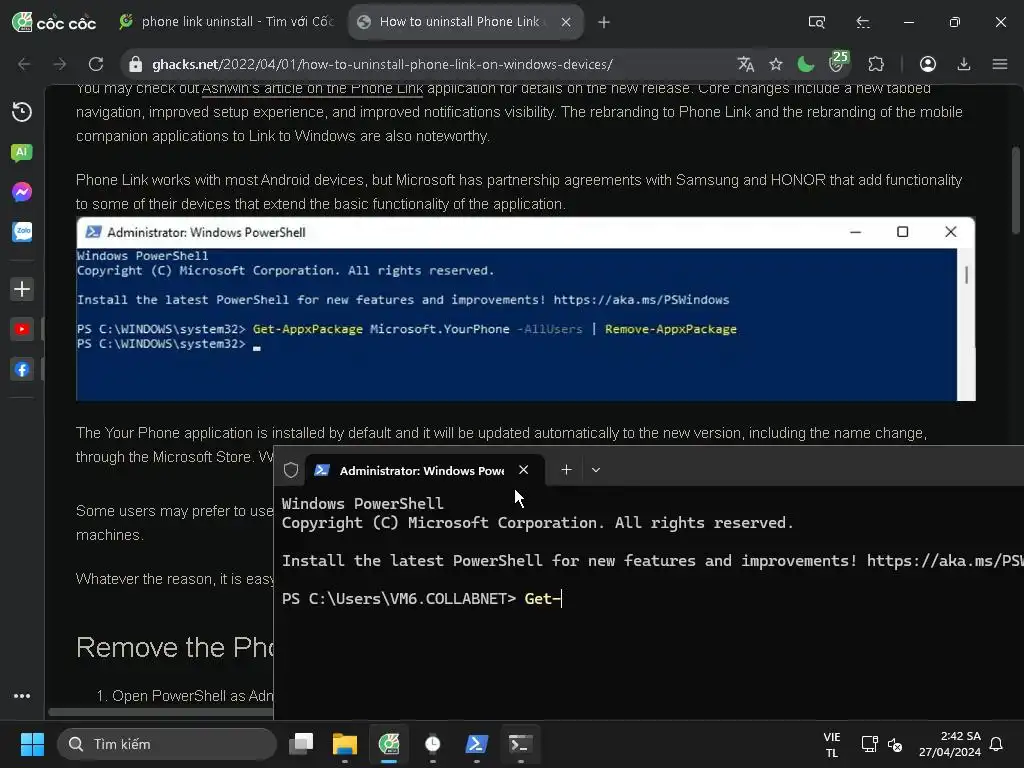
Task: Switch the VIE TL input language
Action: coord(831,744)
